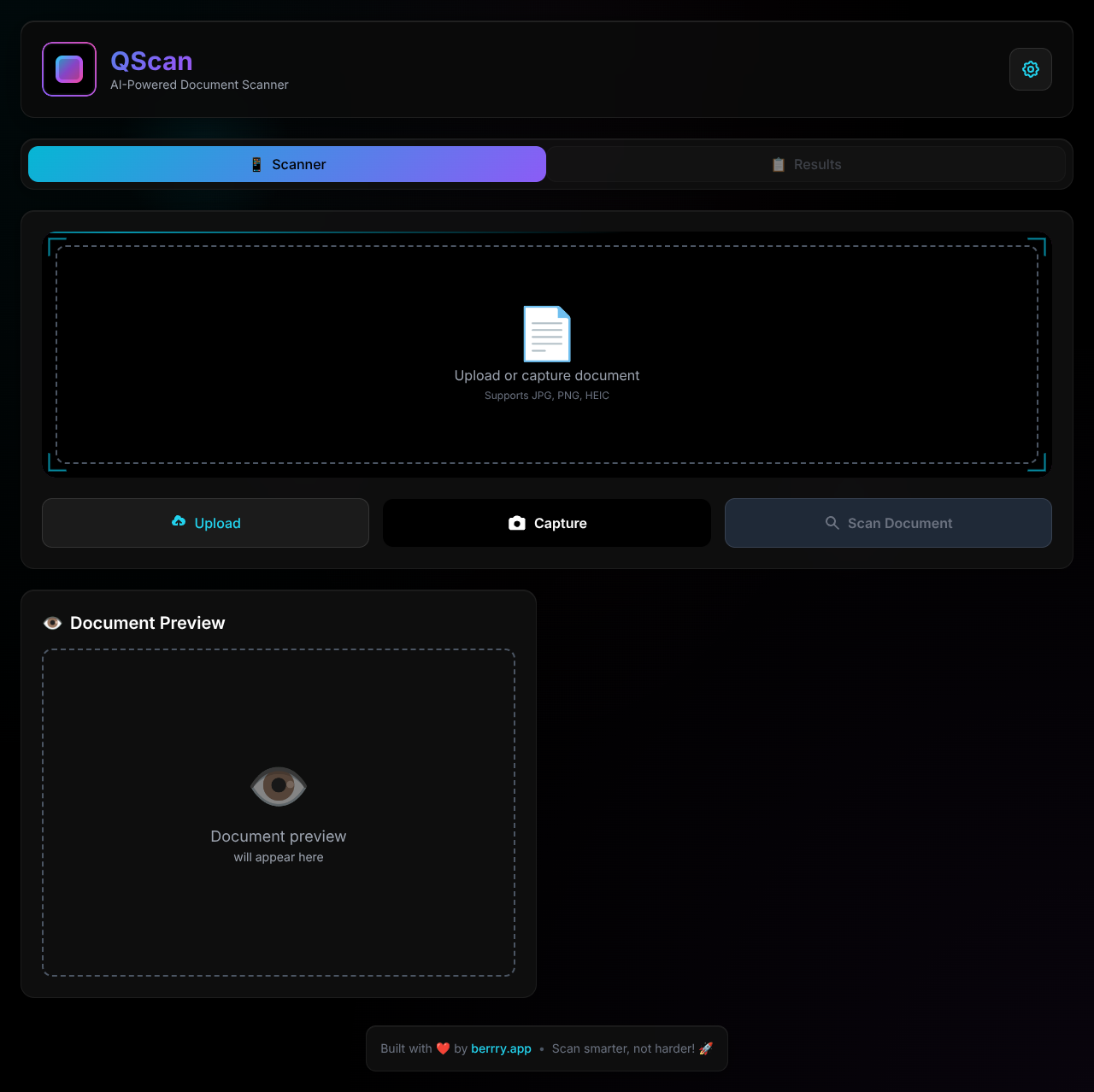The width and height of the screenshot is (1094, 1092).
Task: Click the disabled Scan Document button
Action: [x=888, y=522]
